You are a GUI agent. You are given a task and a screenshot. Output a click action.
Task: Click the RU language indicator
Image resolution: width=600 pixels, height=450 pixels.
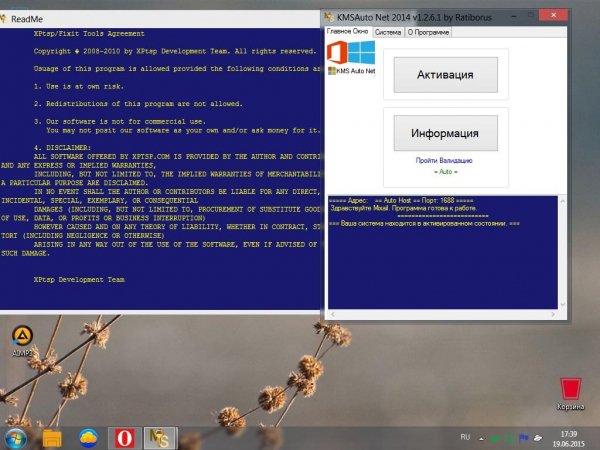[465, 437]
